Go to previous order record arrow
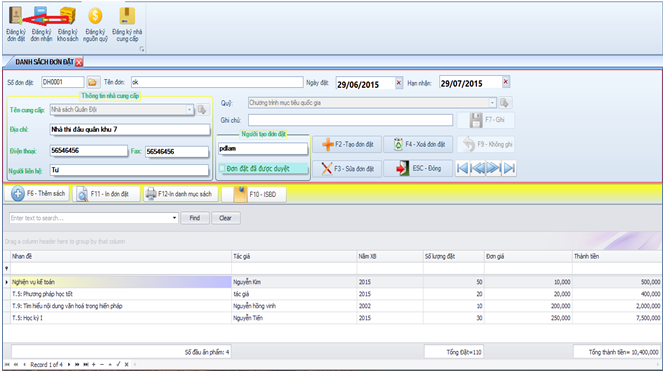This screenshot has width=663, height=372. (478, 168)
